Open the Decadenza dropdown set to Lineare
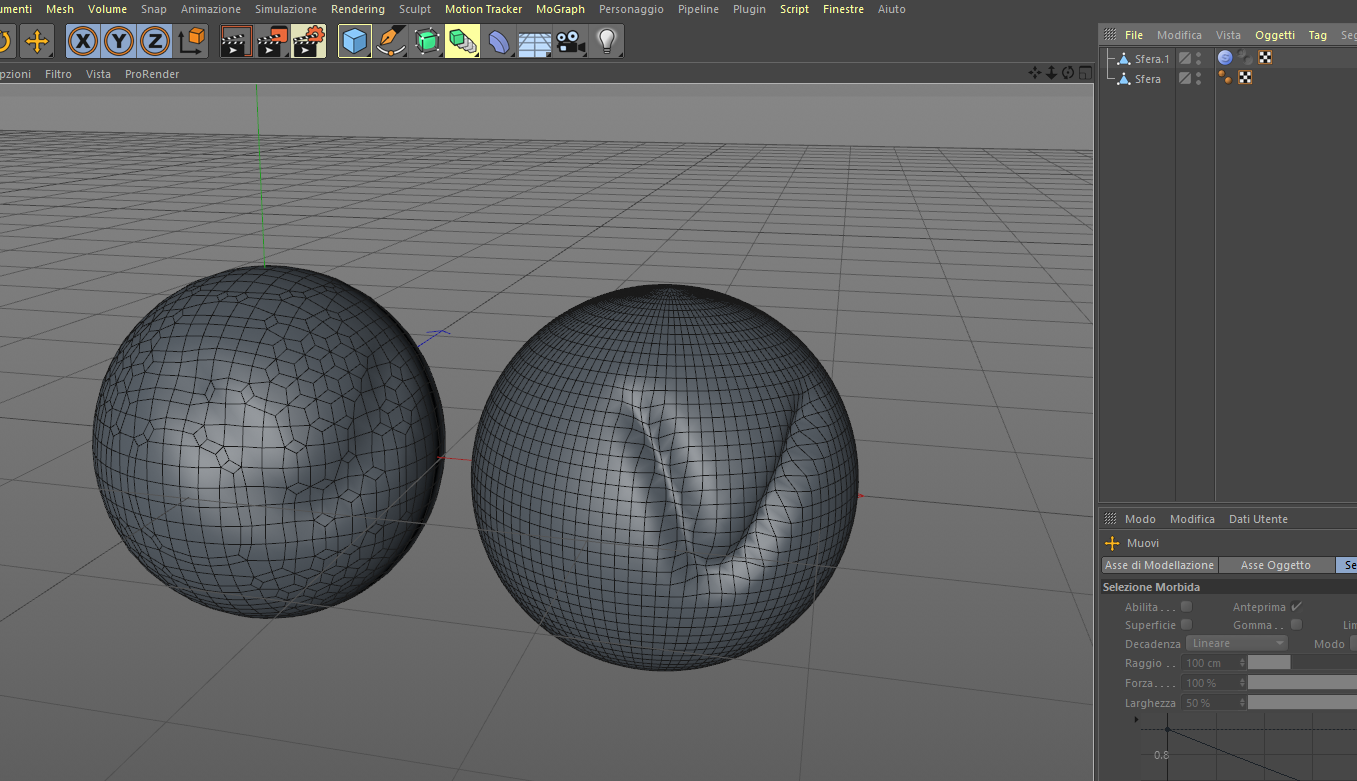The image size is (1357, 781). (x=1237, y=644)
